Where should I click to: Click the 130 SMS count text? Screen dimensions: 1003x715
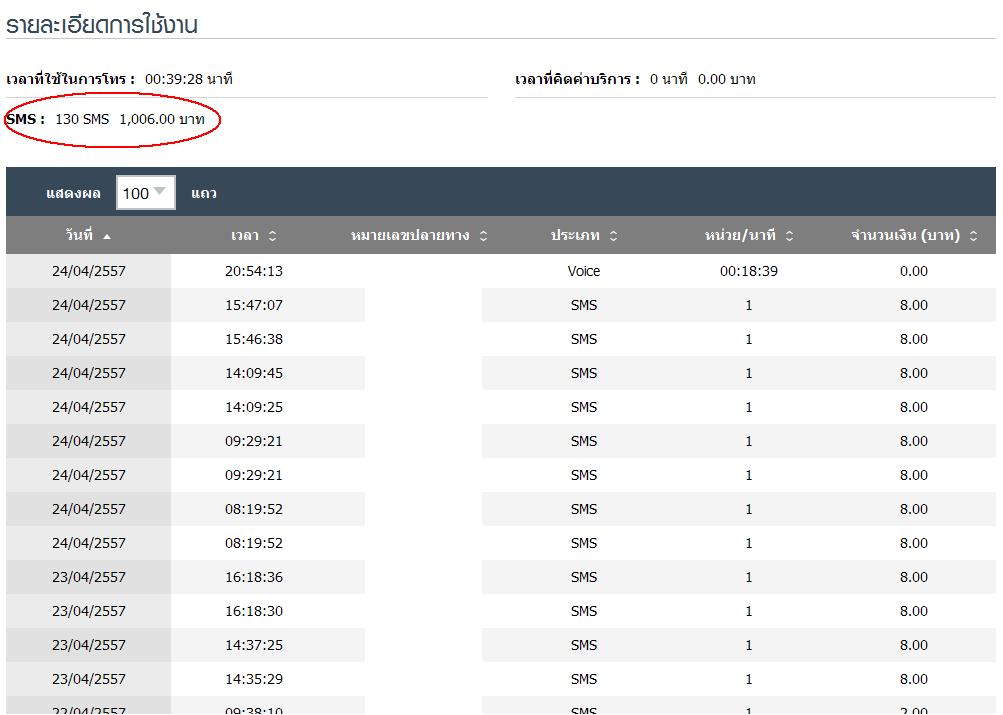tap(82, 119)
